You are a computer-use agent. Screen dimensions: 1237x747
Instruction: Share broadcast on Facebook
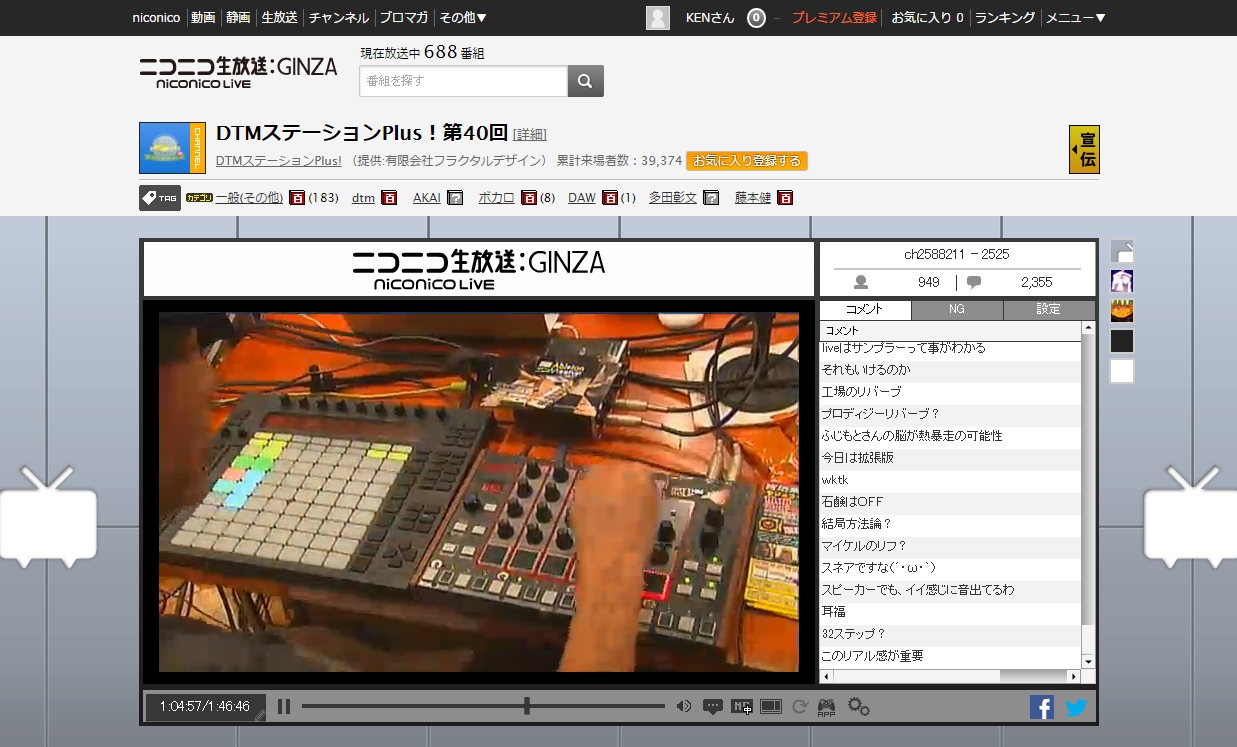(x=1042, y=707)
